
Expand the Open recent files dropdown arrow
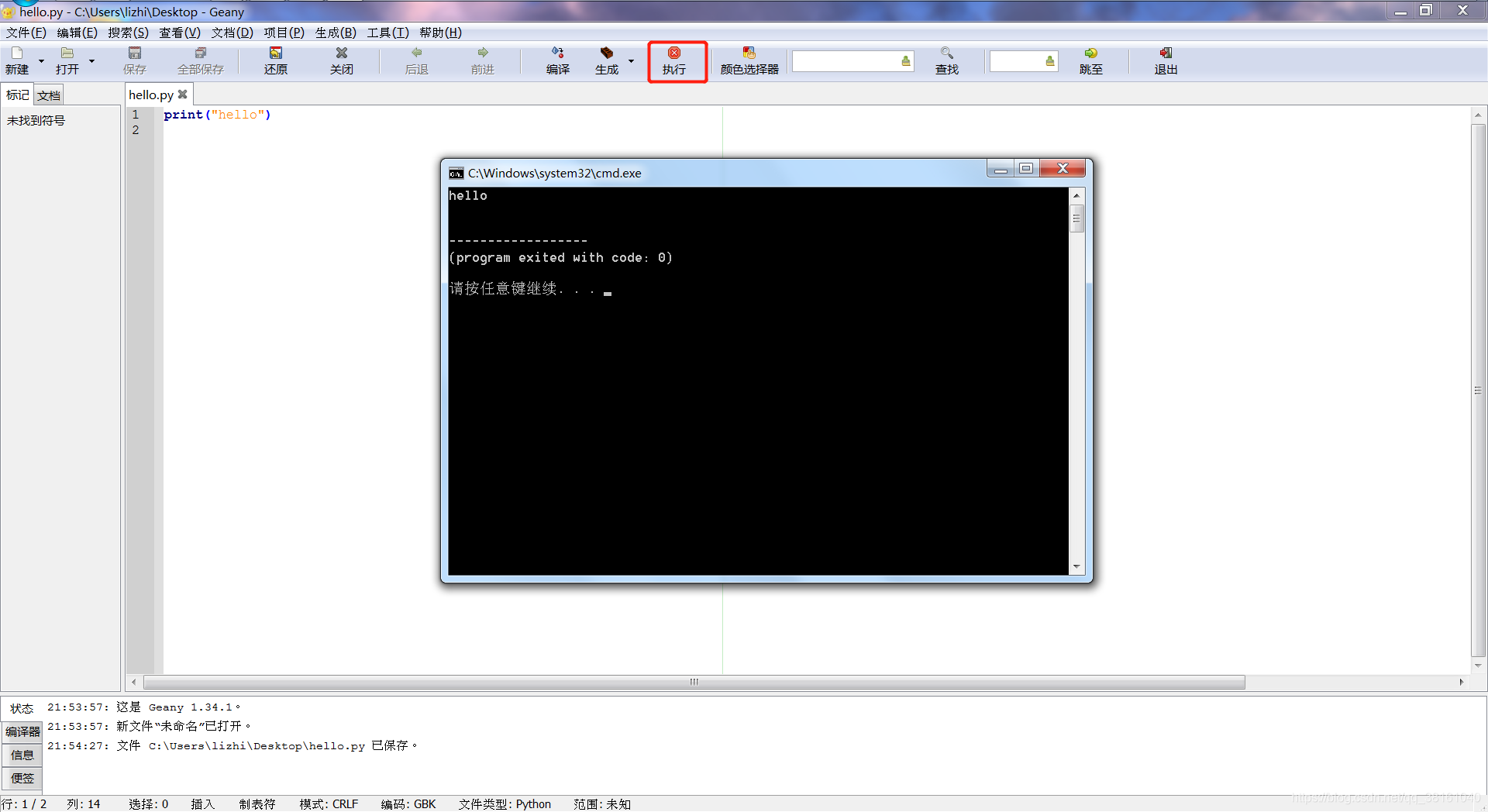click(x=91, y=60)
